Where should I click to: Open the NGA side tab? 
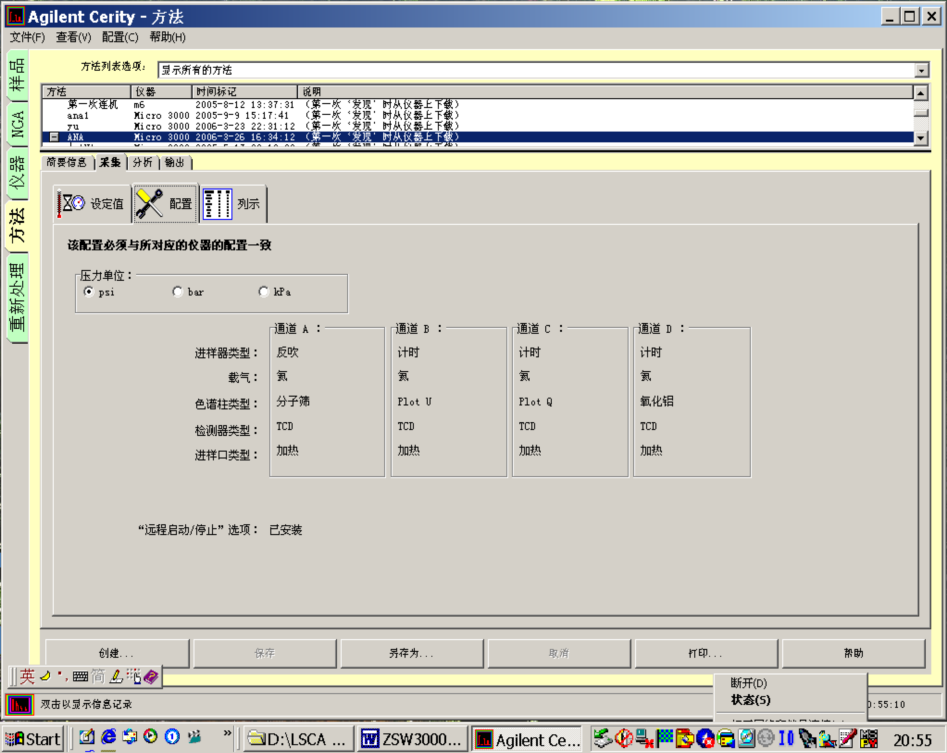click(17, 124)
